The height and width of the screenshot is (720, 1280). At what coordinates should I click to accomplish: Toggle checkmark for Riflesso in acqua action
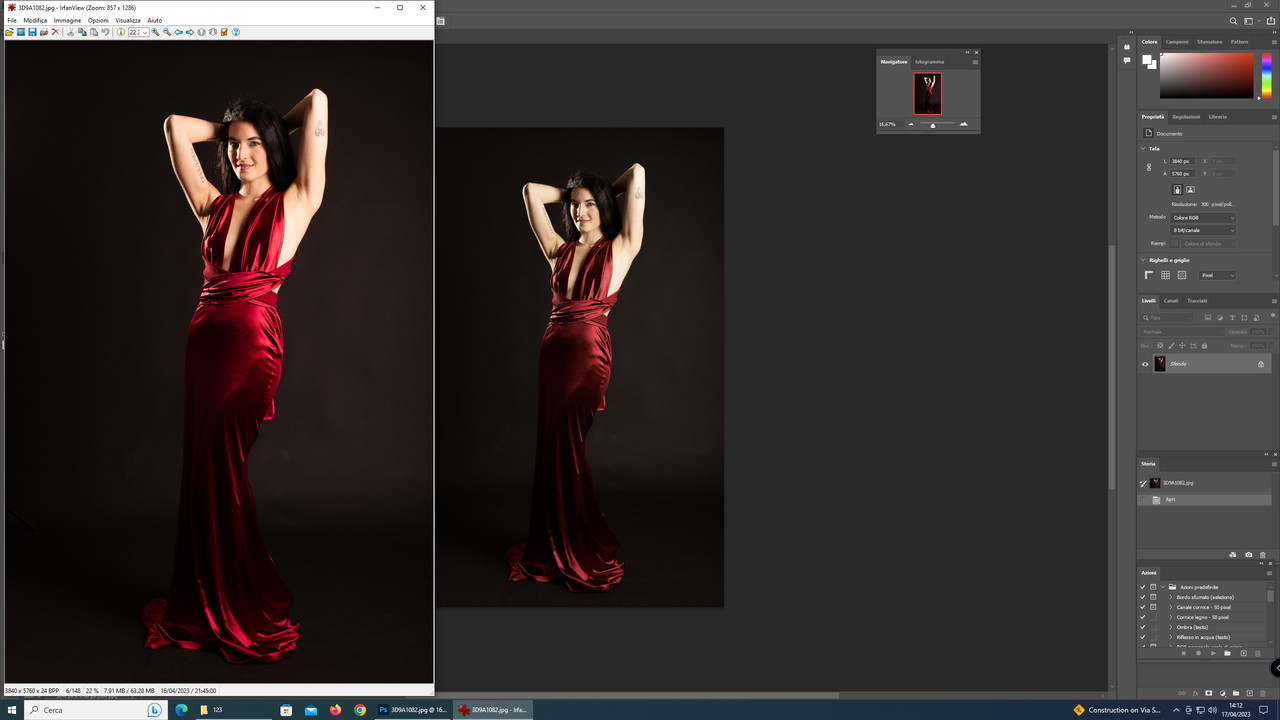click(1143, 637)
